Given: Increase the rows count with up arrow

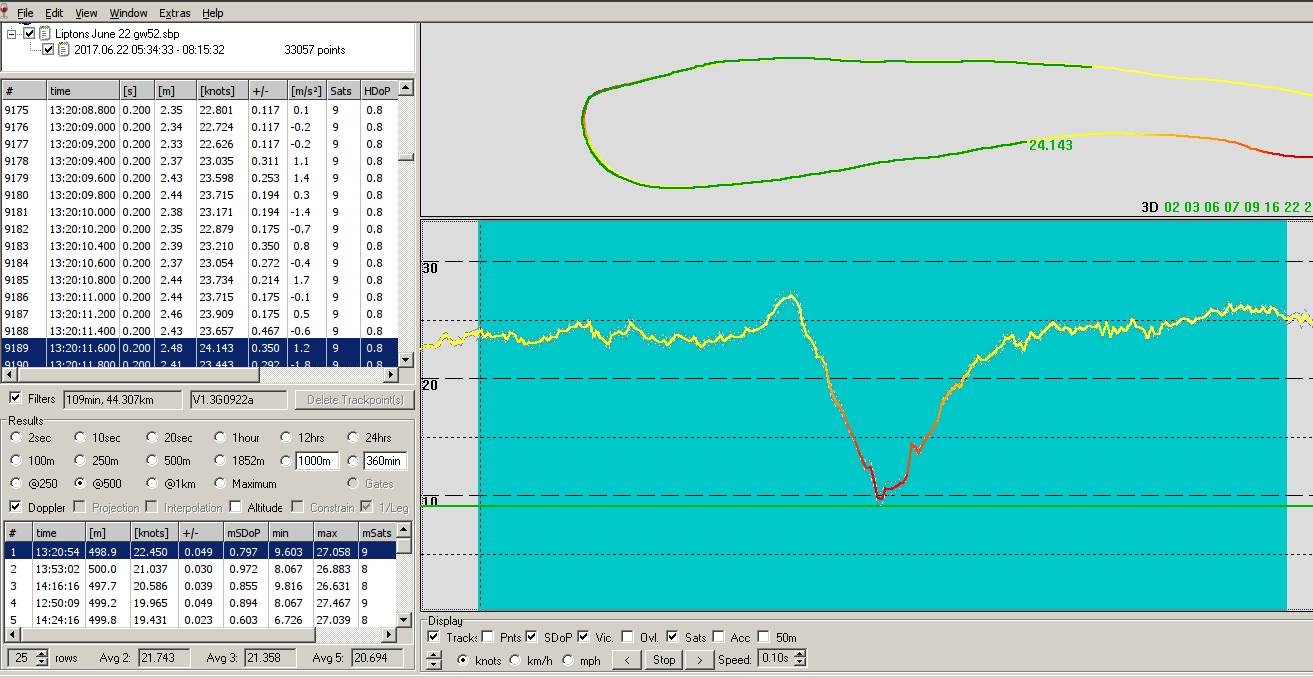Looking at the screenshot, I should [42, 653].
